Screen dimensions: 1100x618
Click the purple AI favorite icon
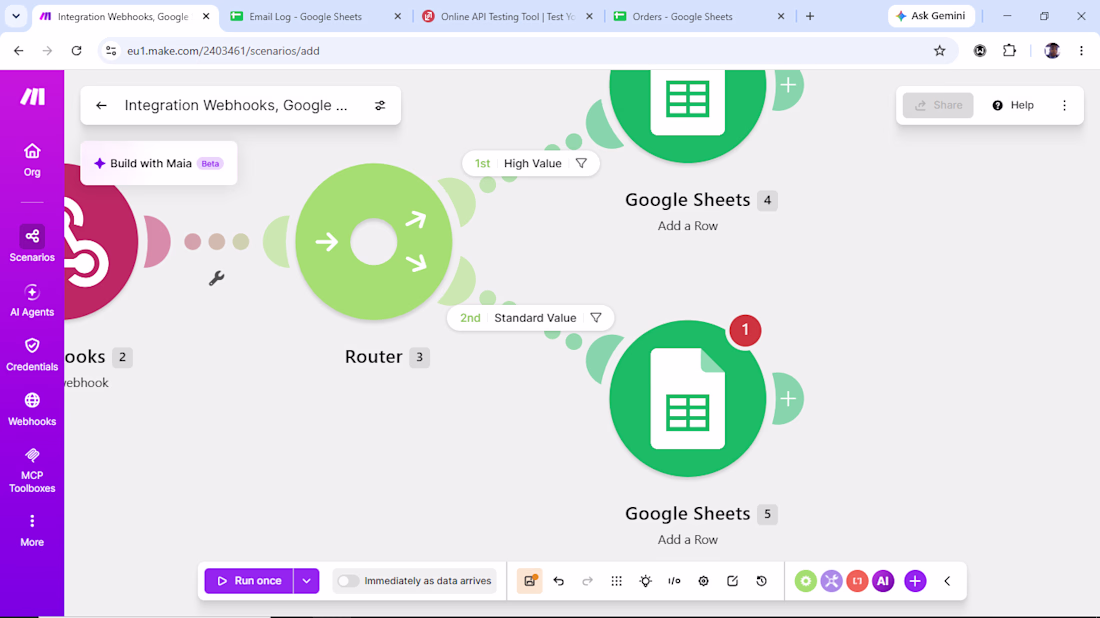tap(883, 581)
